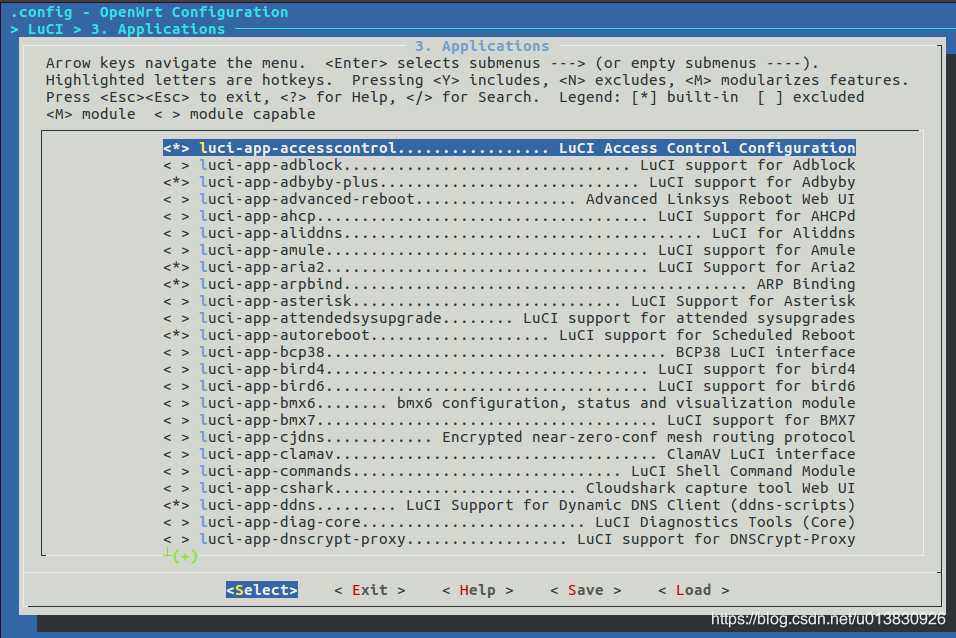Select the luci-app-dnscrypt-proxy entry
This screenshot has height=638, width=956.
point(509,540)
